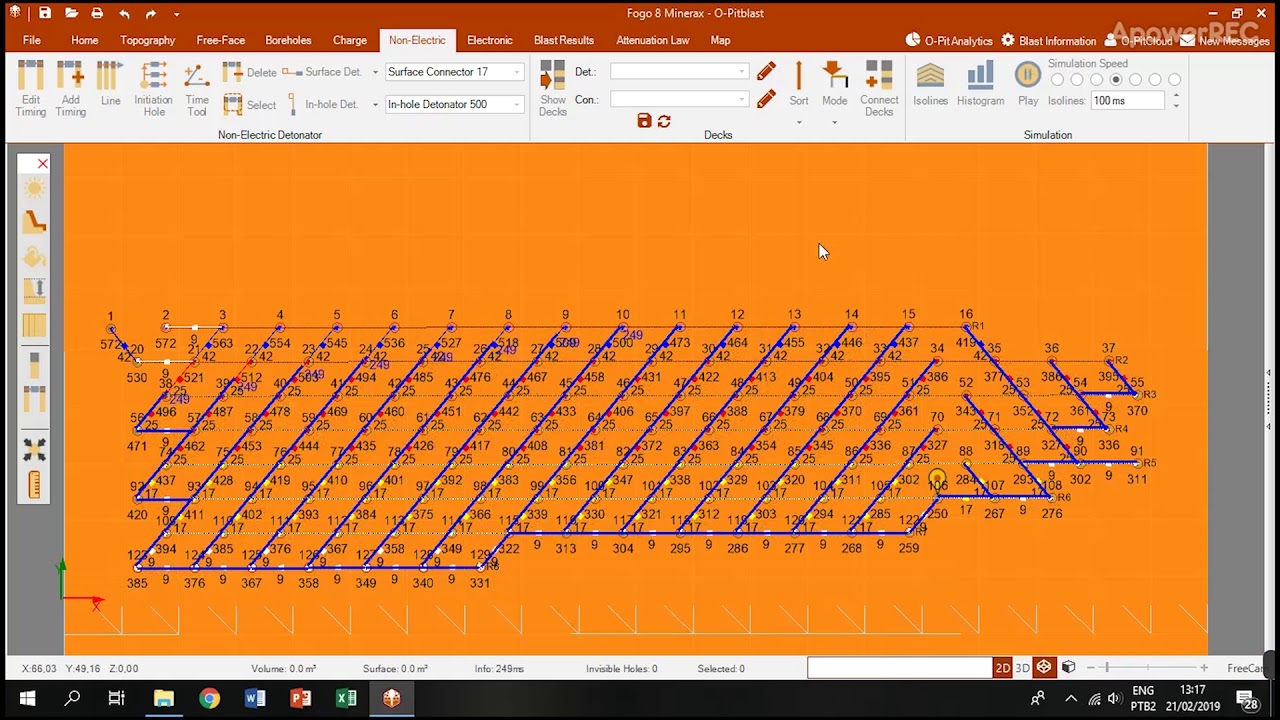
Task: Select the second Simulation Speed radio button
Action: [1077, 80]
